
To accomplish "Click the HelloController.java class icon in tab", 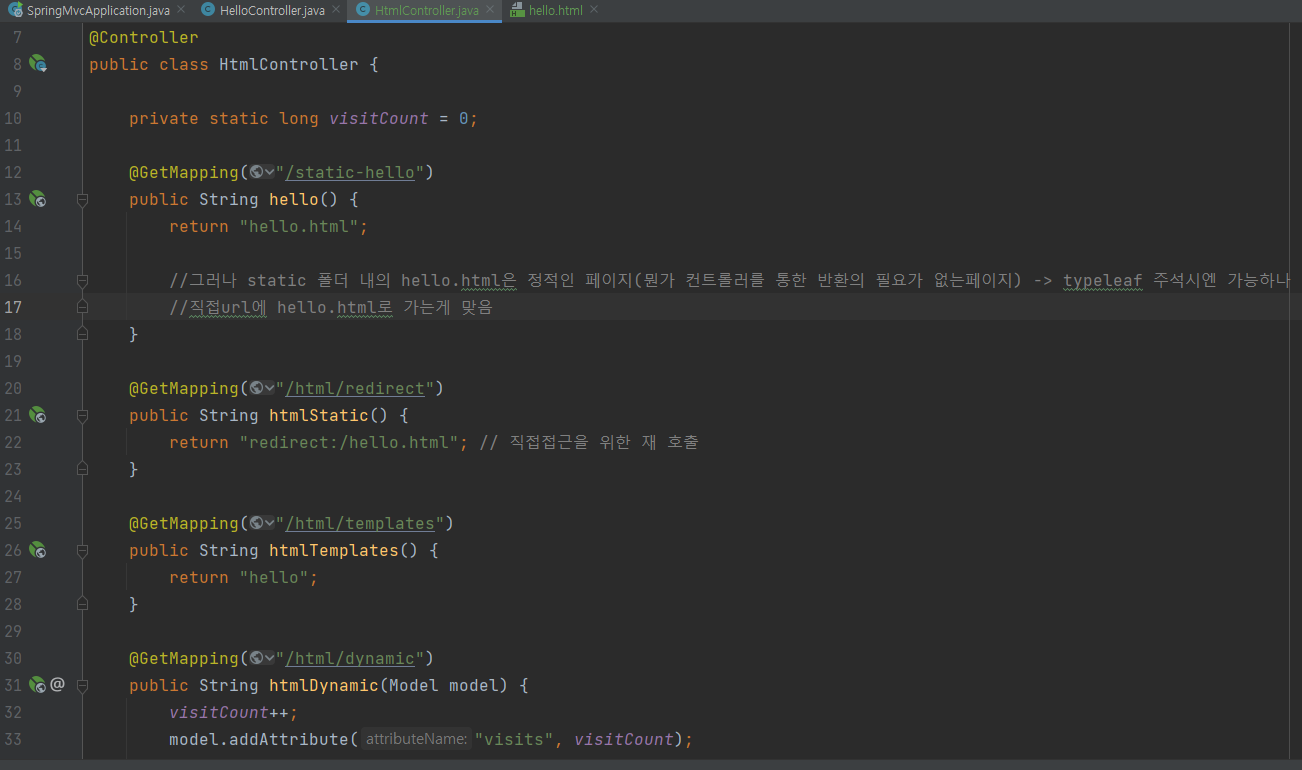I will pos(208,10).
